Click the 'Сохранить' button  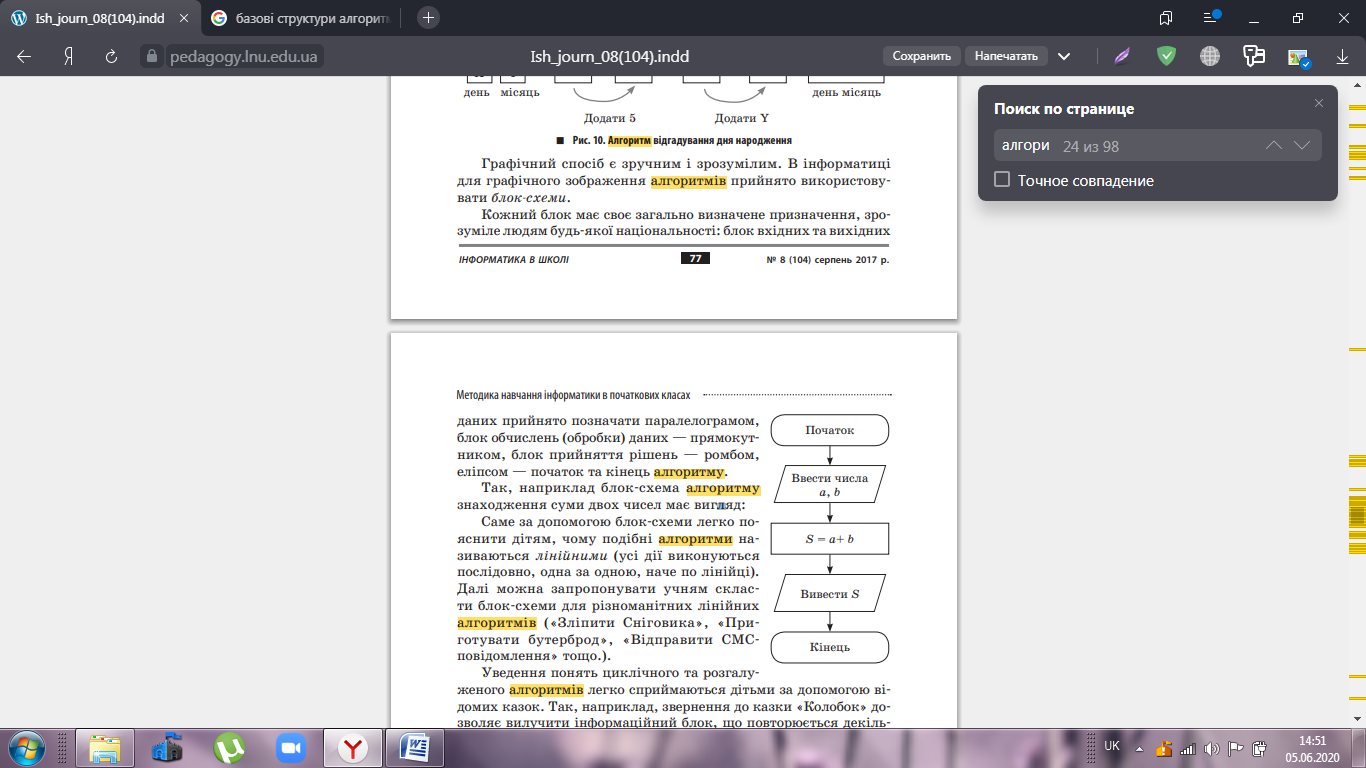coord(921,57)
